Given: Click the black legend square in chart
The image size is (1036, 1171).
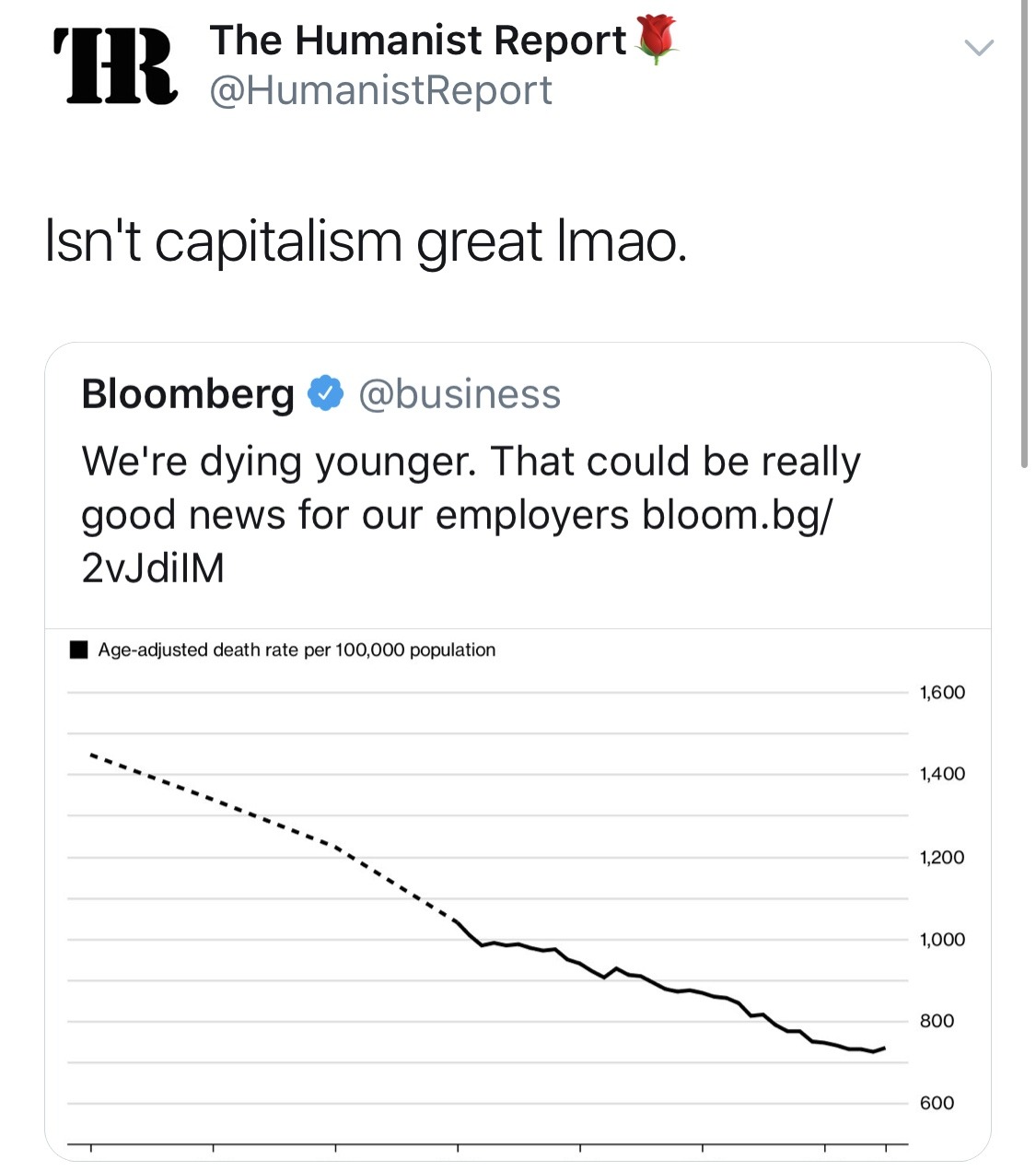Looking at the screenshot, I should tap(79, 650).
